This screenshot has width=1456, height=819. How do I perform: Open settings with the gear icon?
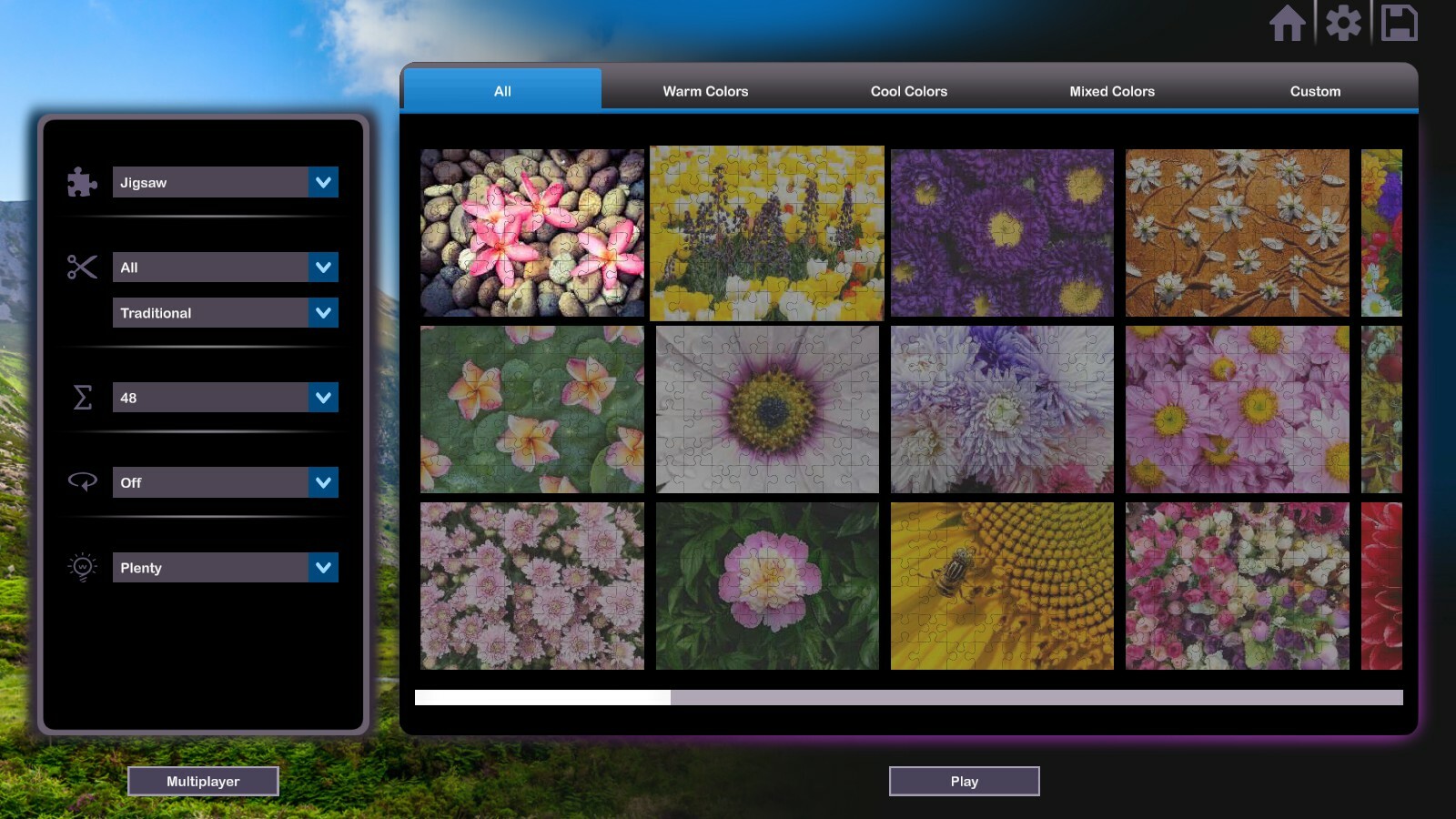click(x=1344, y=24)
